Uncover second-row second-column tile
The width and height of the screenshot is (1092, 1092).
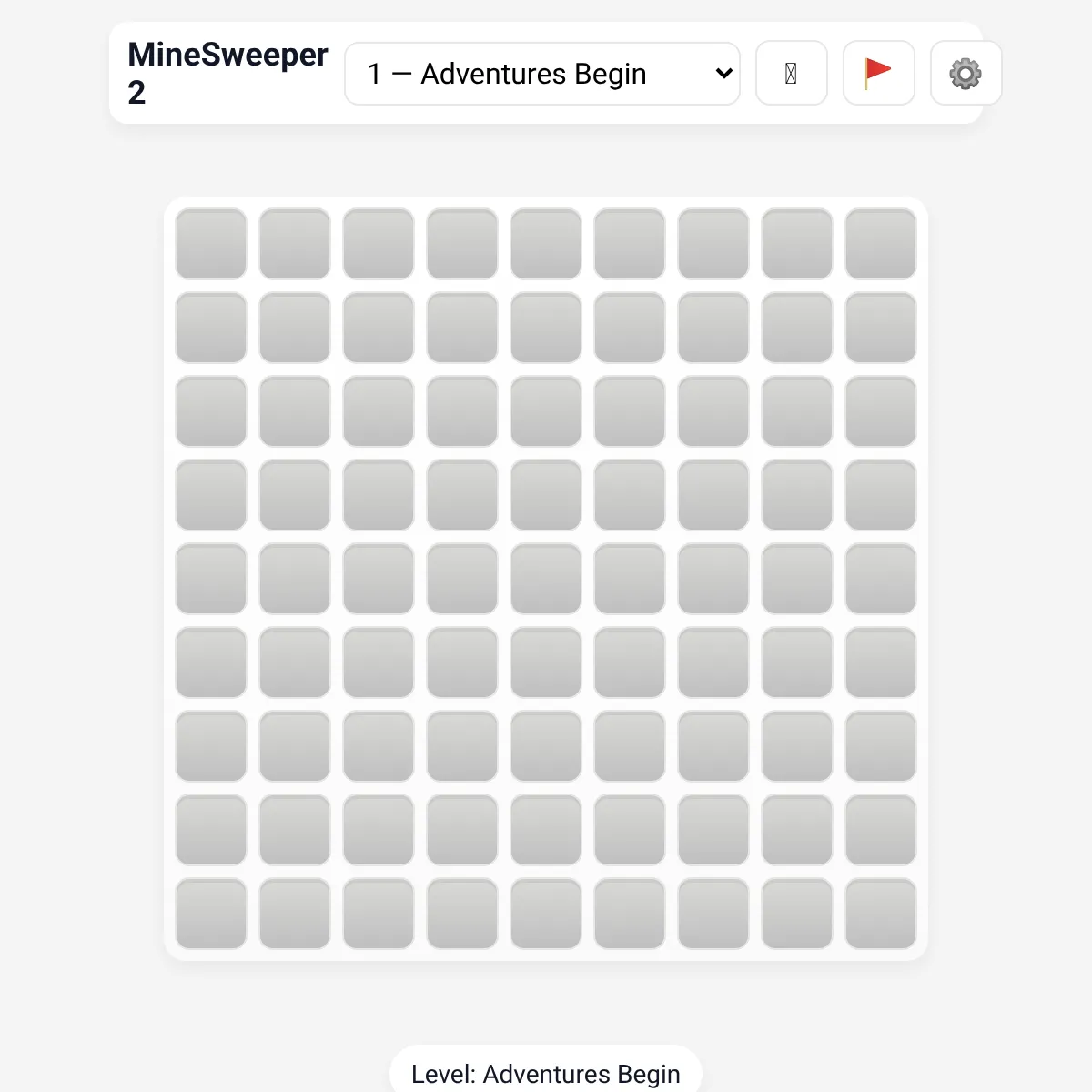295,328
